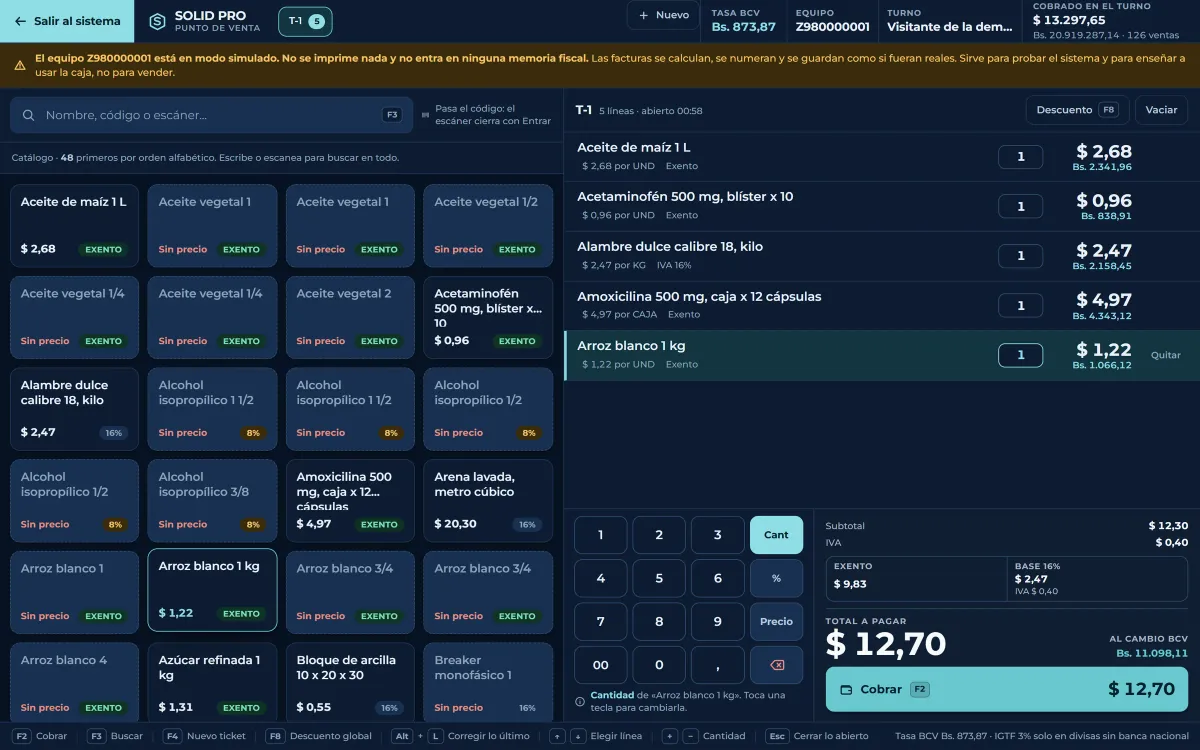This screenshot has height=750, width=1200.
Task: Click the plus icon of Nuevo
Action: [x=644, y=15]
